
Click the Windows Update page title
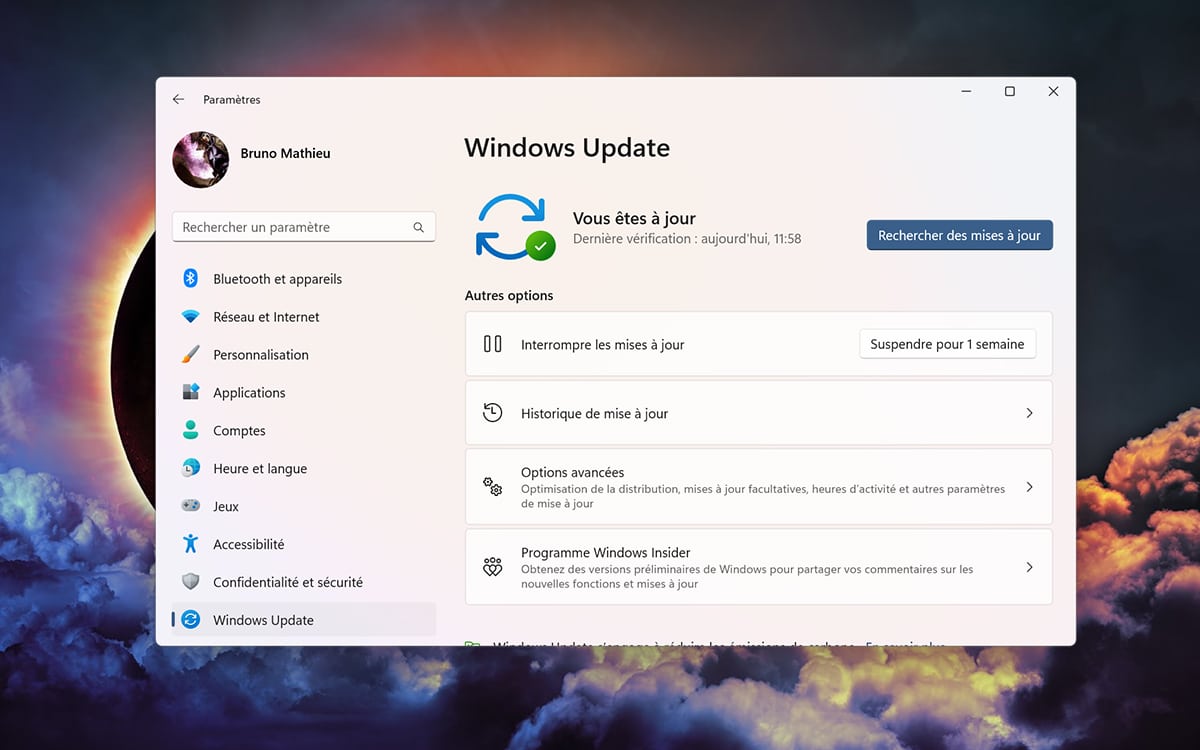coord(567,148)
